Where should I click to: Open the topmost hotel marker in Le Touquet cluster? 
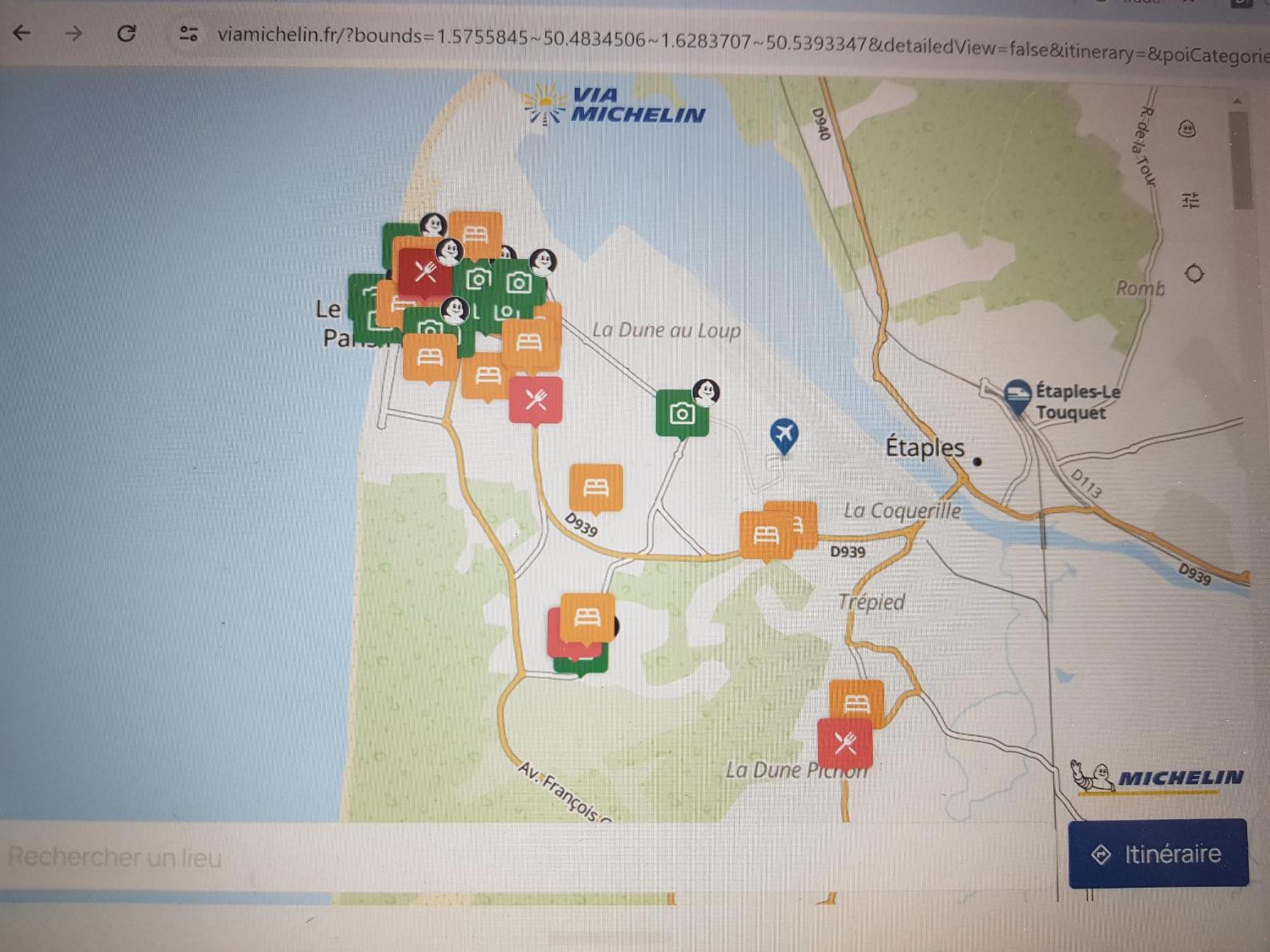point(476,235)
